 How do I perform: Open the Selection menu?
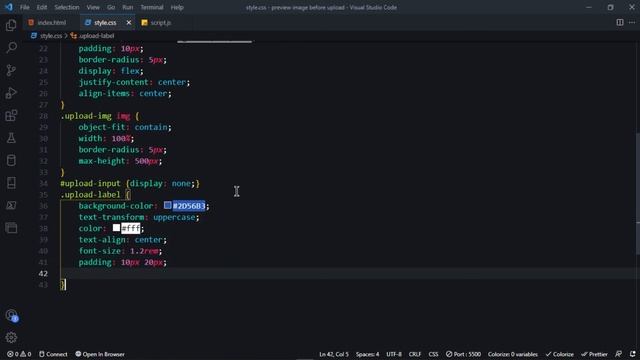click(x=67, y=7)
